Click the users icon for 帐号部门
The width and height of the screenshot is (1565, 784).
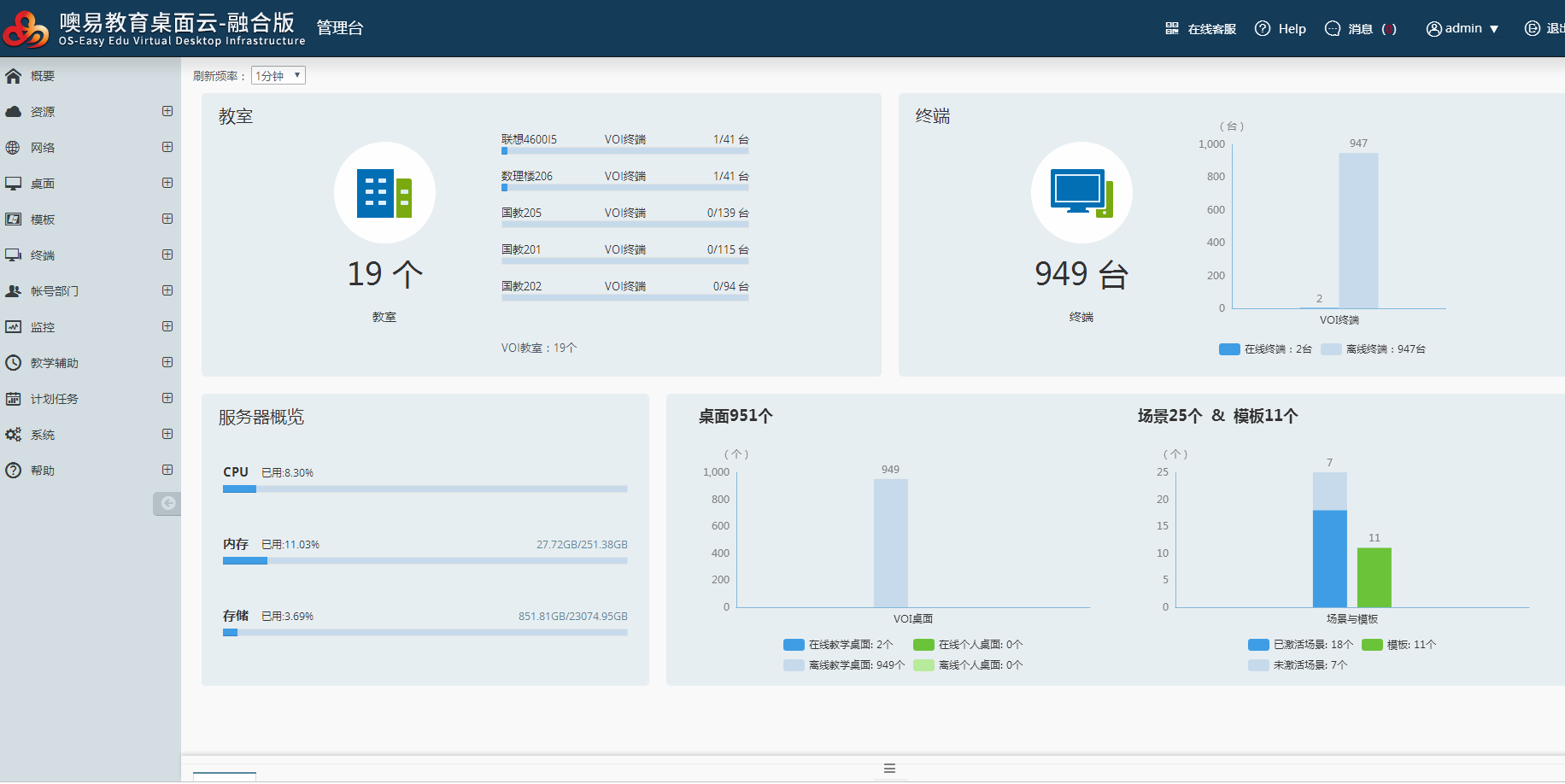click(13, 291)
